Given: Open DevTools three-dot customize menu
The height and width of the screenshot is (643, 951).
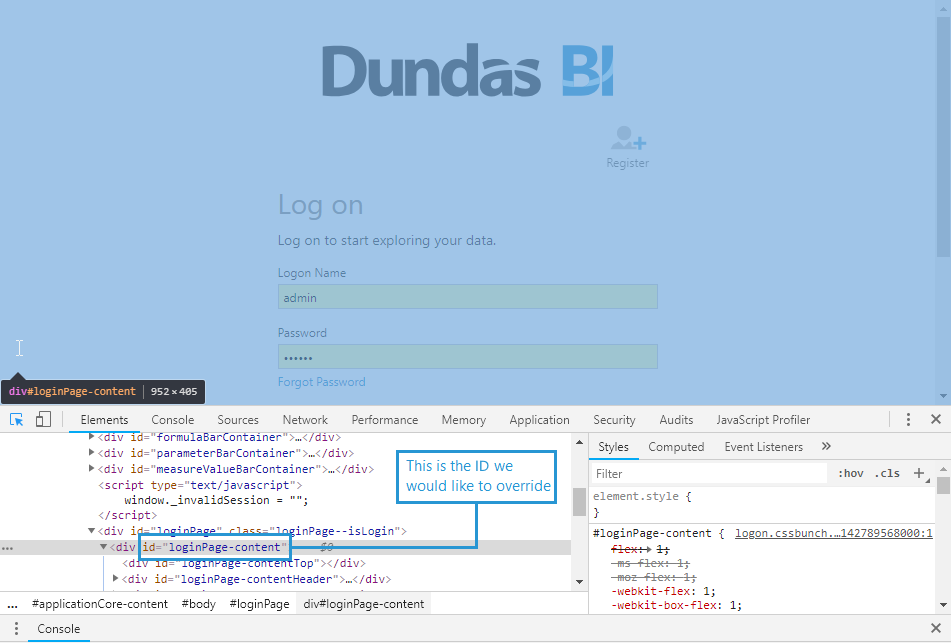Looking at the screenshot, I should 908,420.
